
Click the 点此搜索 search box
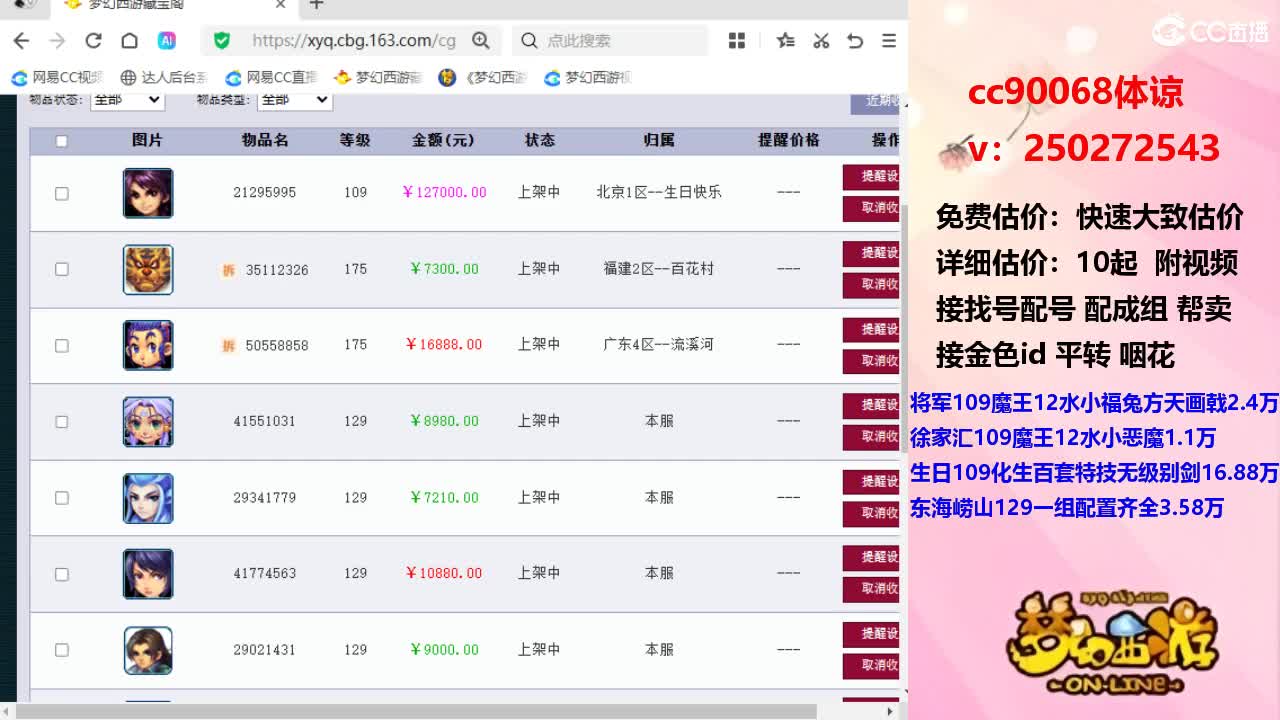tap(610, 41)
